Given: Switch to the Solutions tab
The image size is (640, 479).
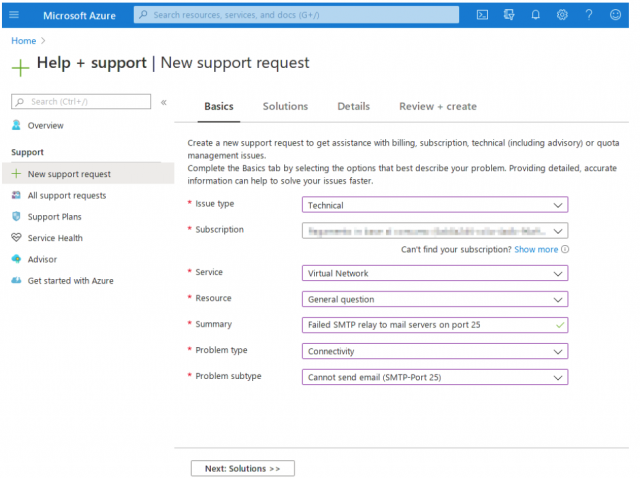Looking at the screenshot, I should coord(285,106).
